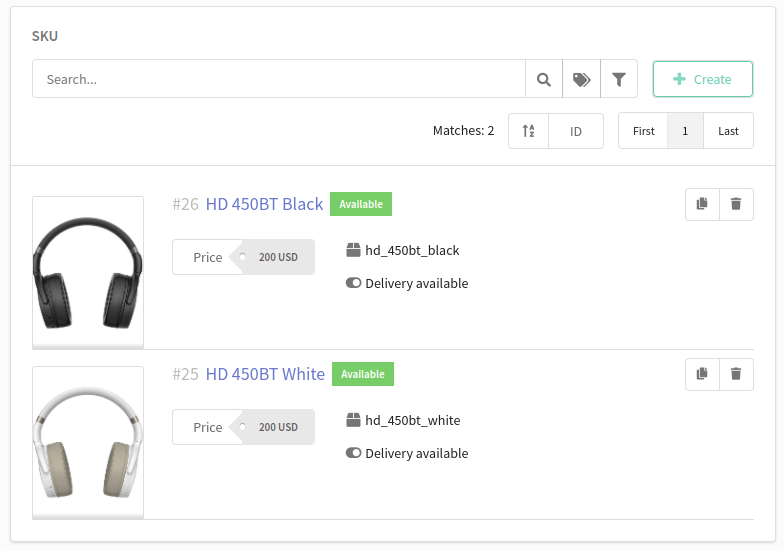
Task: Open the HD 450BT Black link
Action: pos(264,204)
